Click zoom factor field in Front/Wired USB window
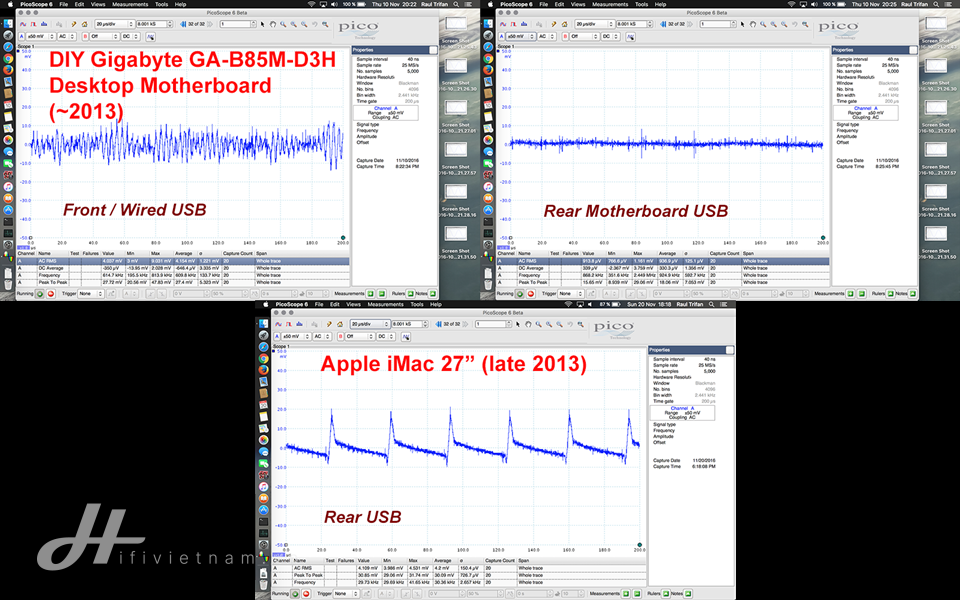This screenshot has width=960, height=600. (237, 24)
